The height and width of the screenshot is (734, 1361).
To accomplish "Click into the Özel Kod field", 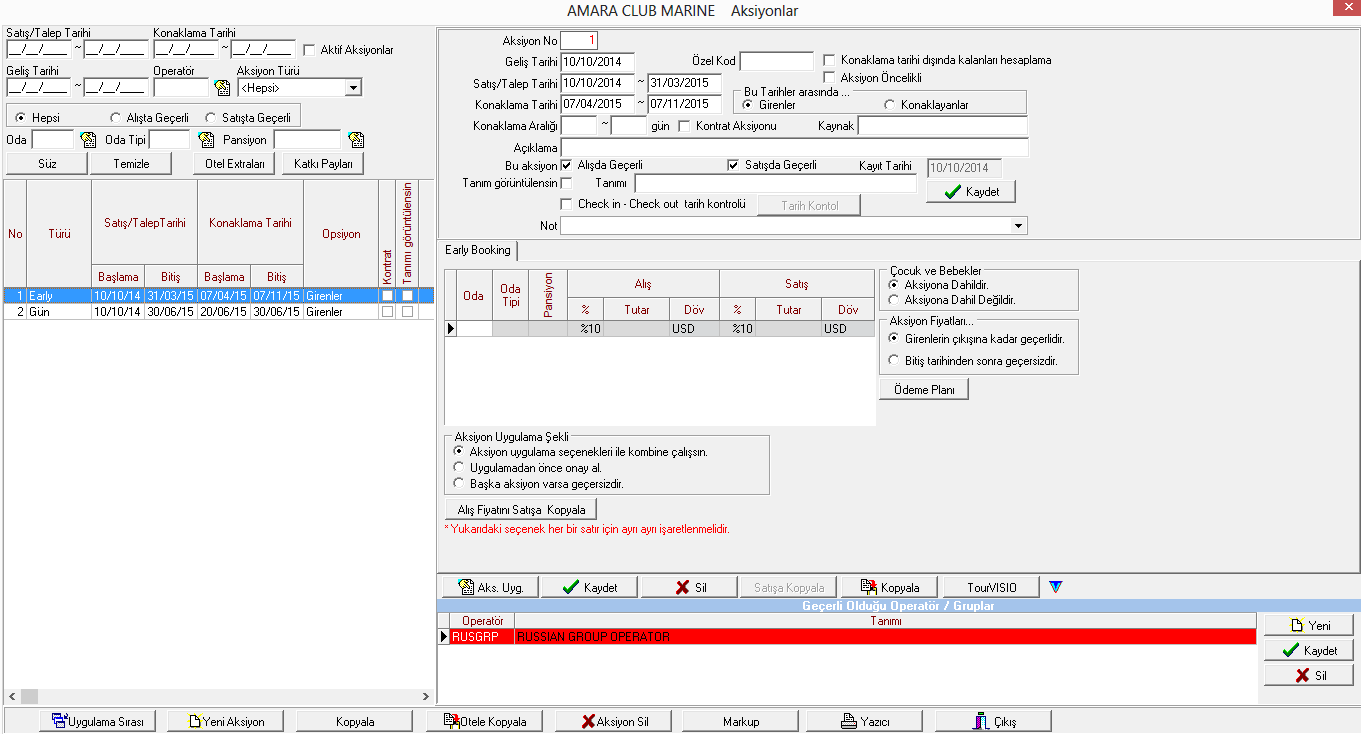I will pos(777,61).
